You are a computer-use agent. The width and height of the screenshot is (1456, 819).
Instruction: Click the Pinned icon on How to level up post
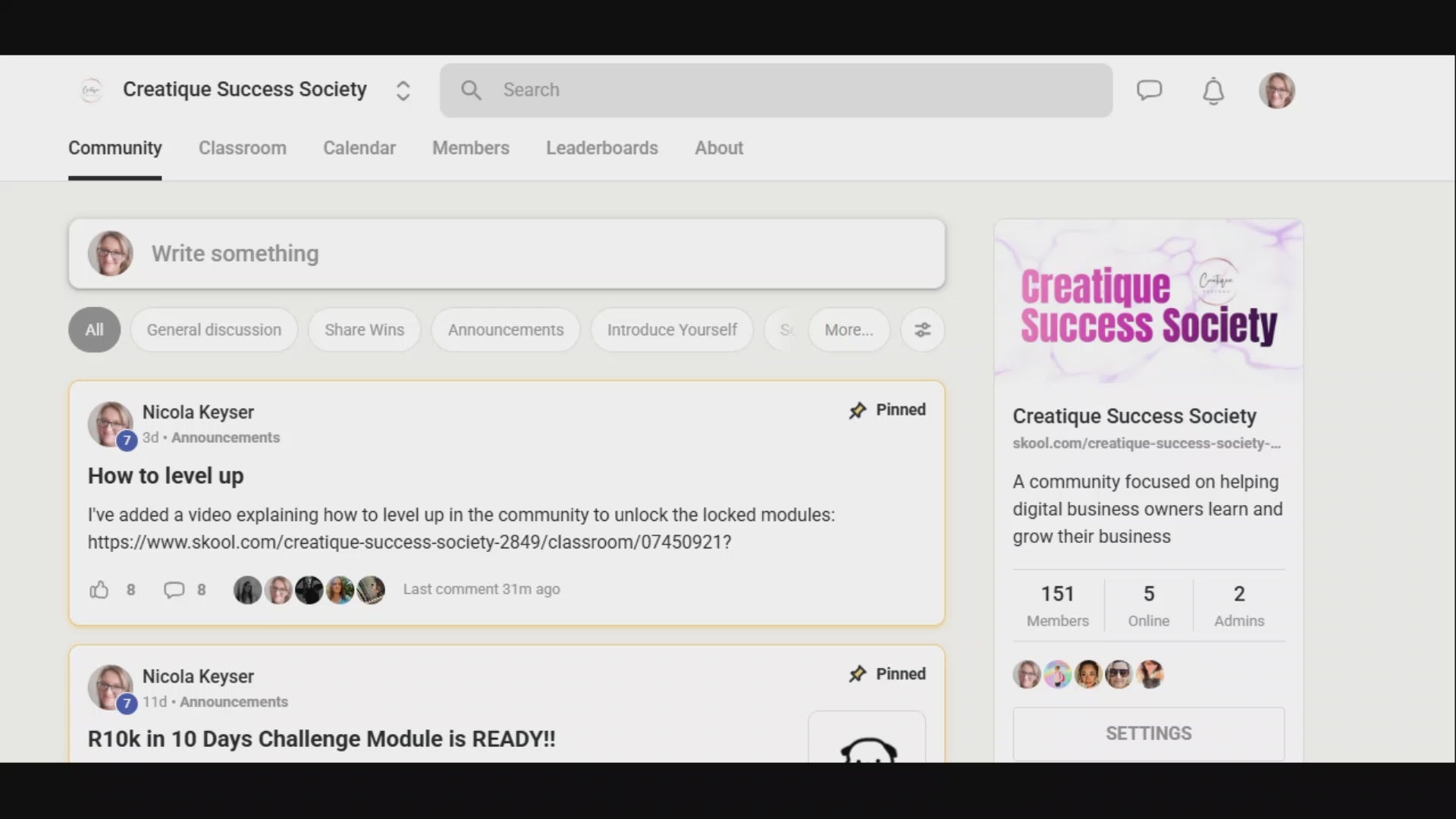pos(858,410)
